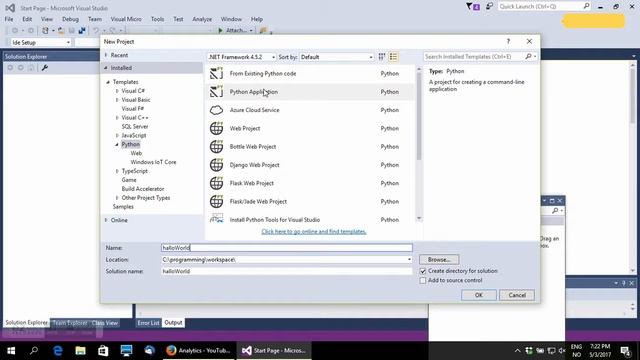Select Install Python Tools for Visual Studio row
The image size is (640, 360).
coord(310,219)
